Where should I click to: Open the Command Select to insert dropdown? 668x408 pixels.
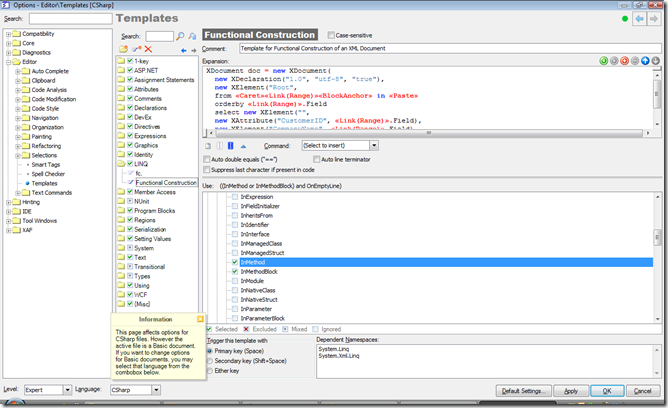point(374,146)
